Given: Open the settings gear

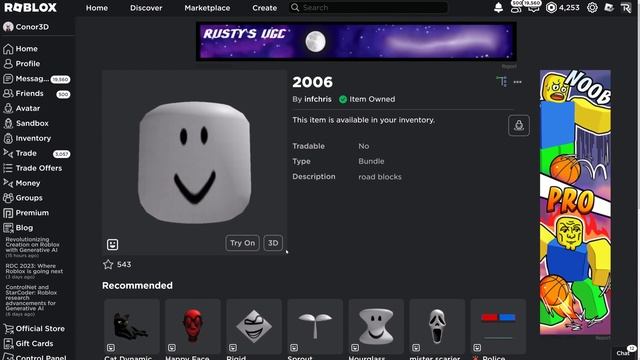Looking at the screenshot, I should tap(592, 8).
